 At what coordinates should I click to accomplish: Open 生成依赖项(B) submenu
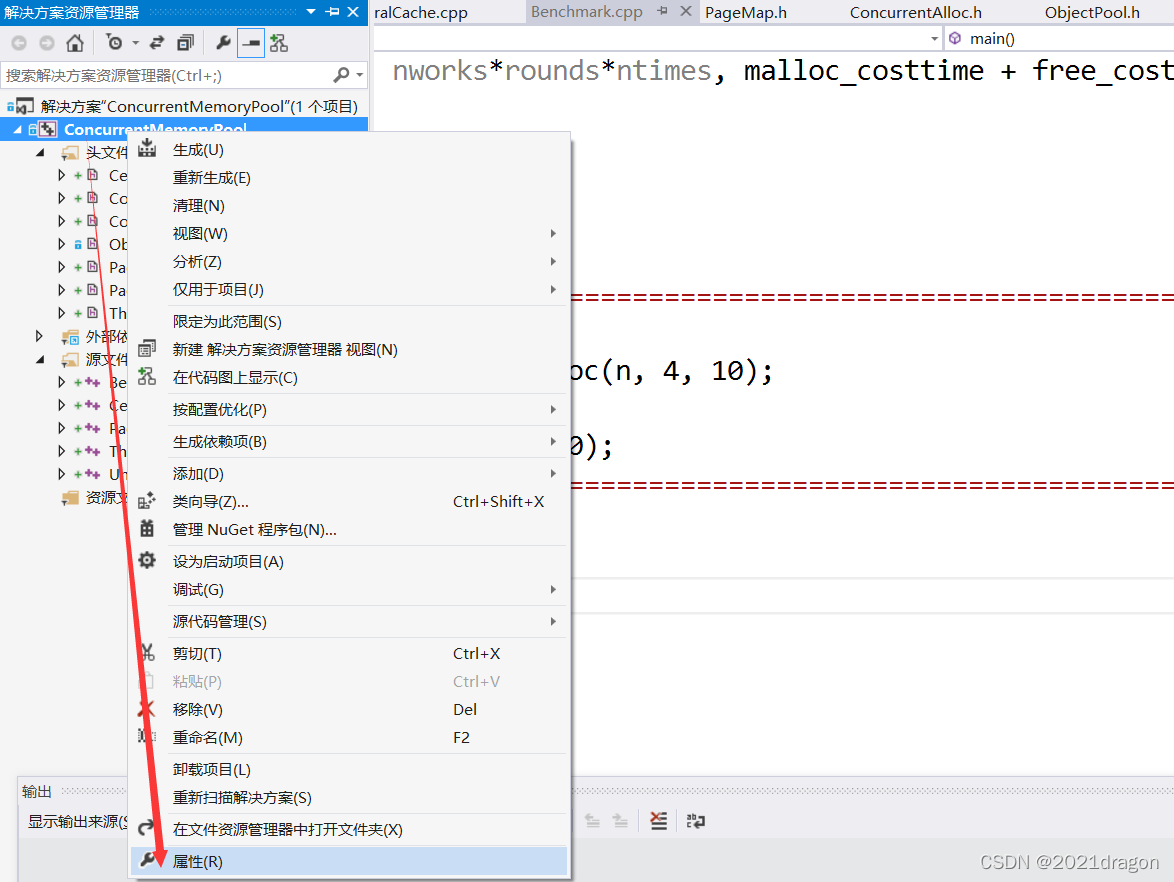pos(349,442)
